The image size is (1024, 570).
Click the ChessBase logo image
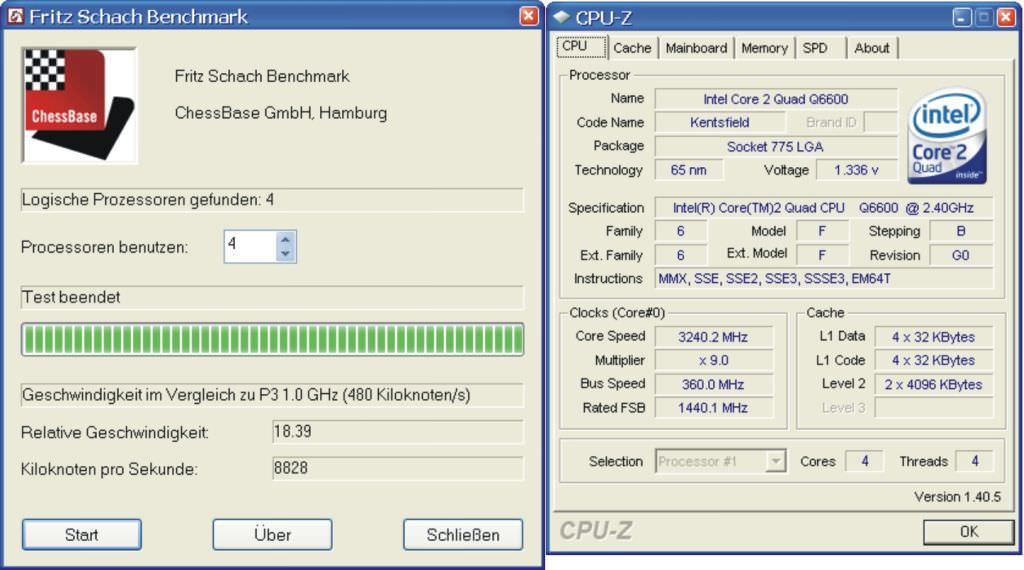[x=80, y=105]
